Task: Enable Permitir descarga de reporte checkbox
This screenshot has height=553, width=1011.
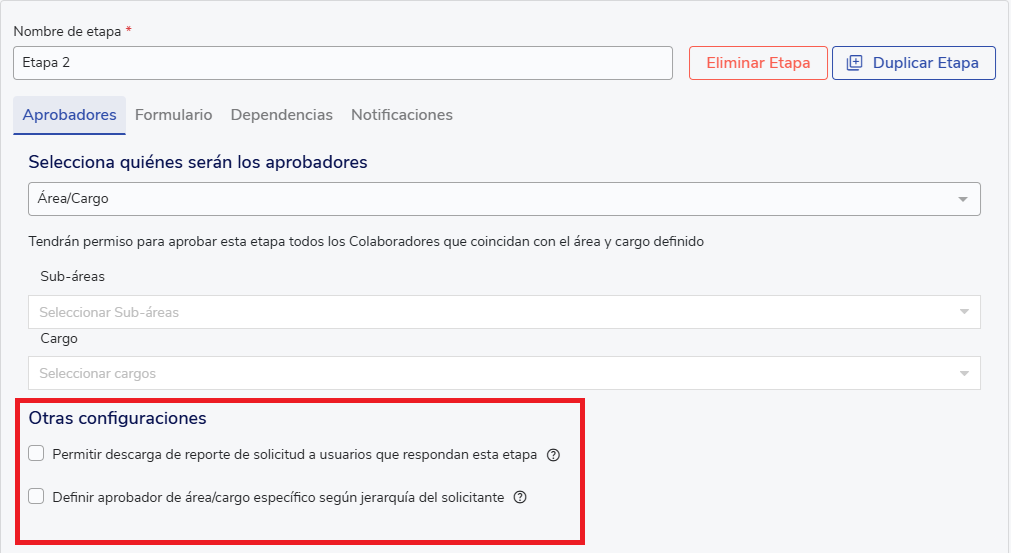Action: coord(37,454)
